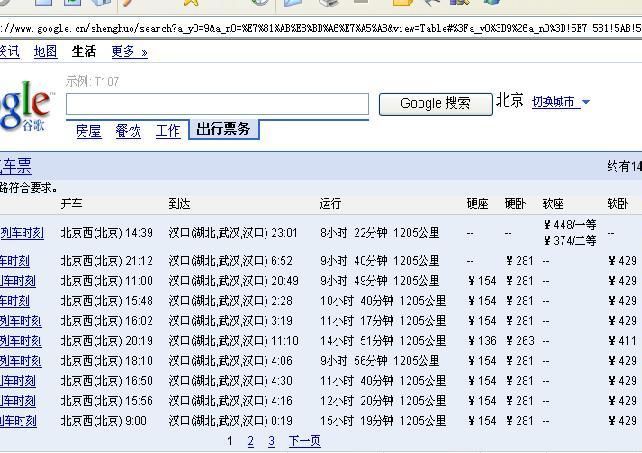Click the 下一页 next page link
The image size is (642, 453).
tap(305, 441)
